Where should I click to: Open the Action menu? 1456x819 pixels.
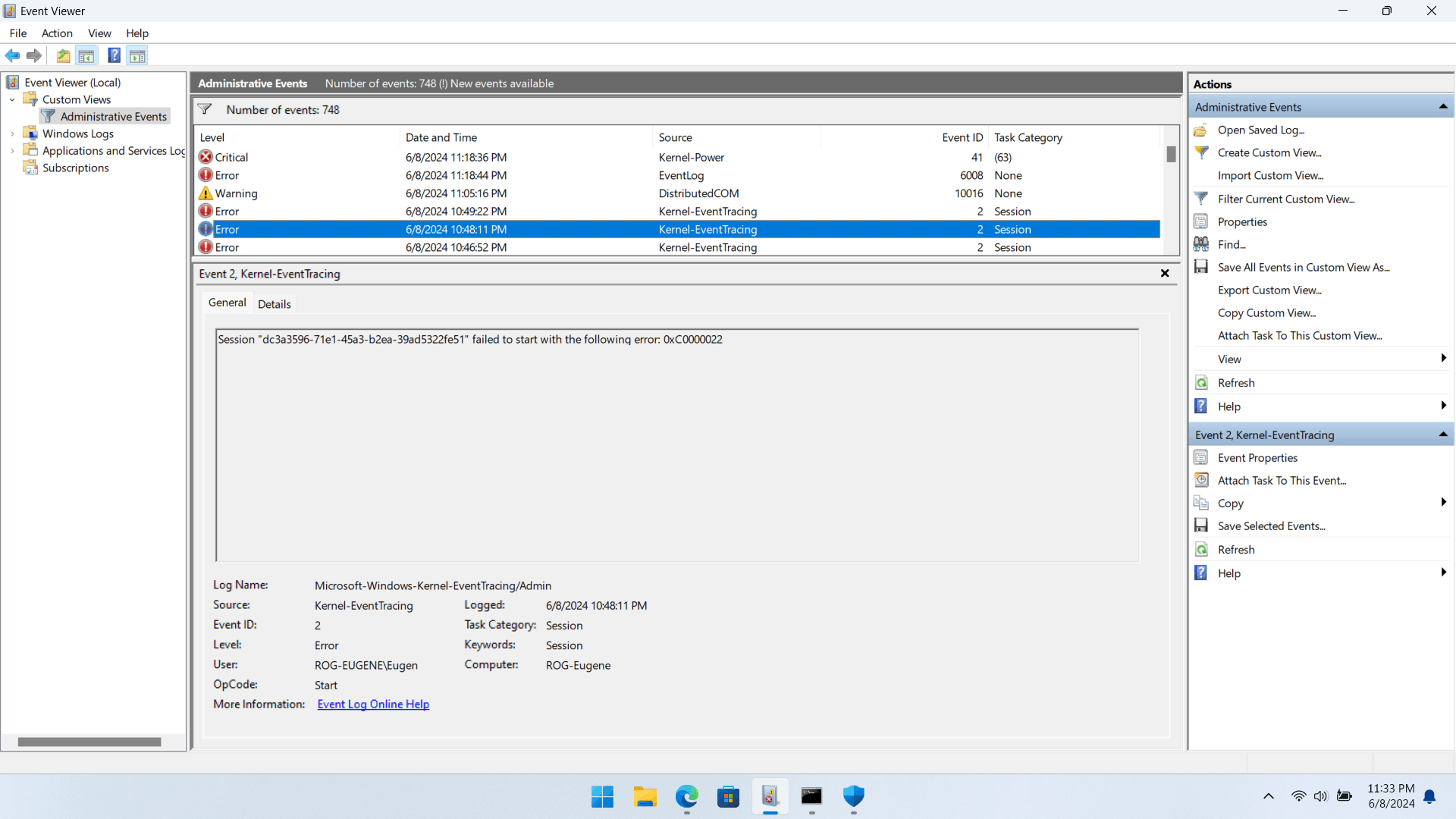[57, 33]
